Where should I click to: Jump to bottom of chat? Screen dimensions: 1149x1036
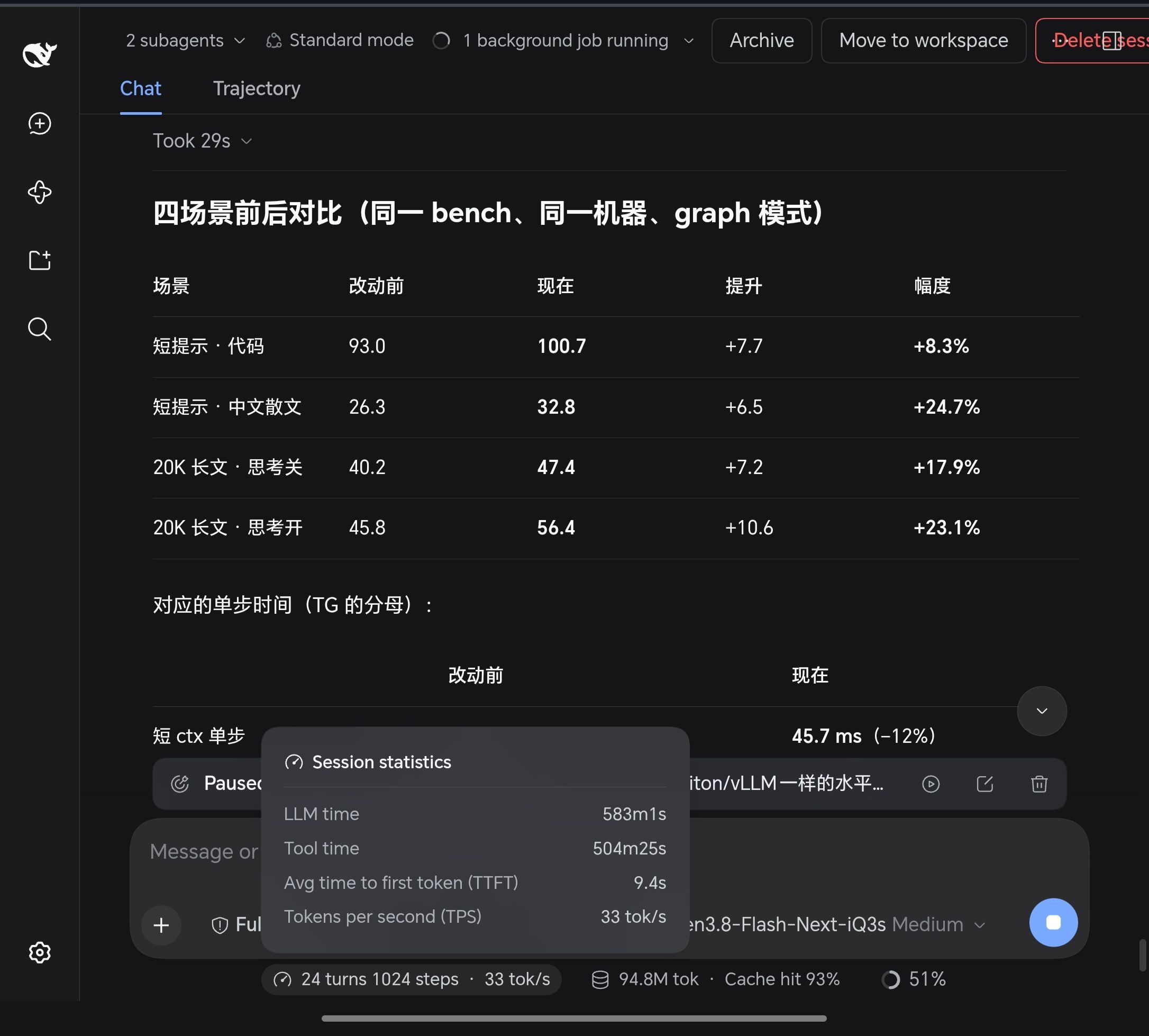(1042, 711)
